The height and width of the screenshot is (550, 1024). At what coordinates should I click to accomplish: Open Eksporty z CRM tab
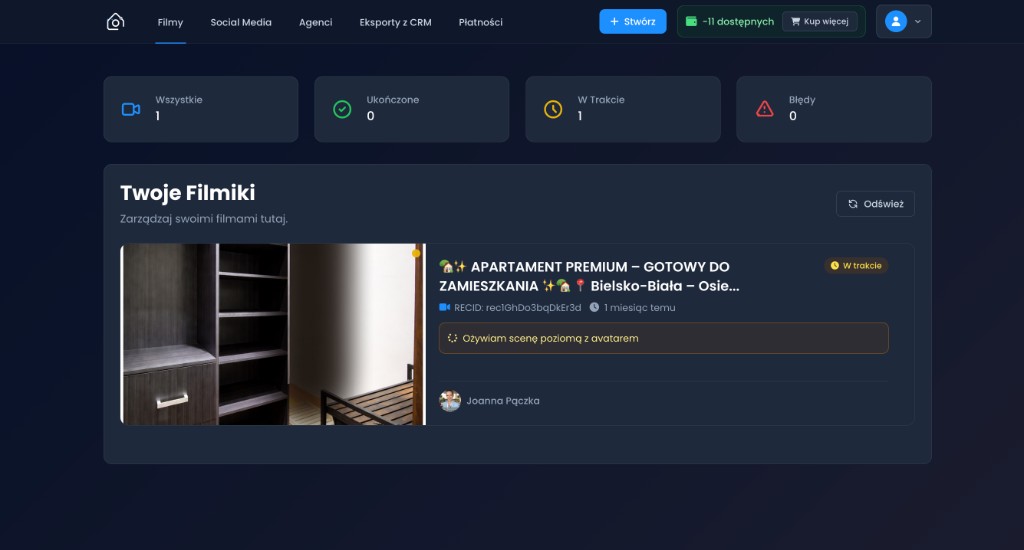395,22
